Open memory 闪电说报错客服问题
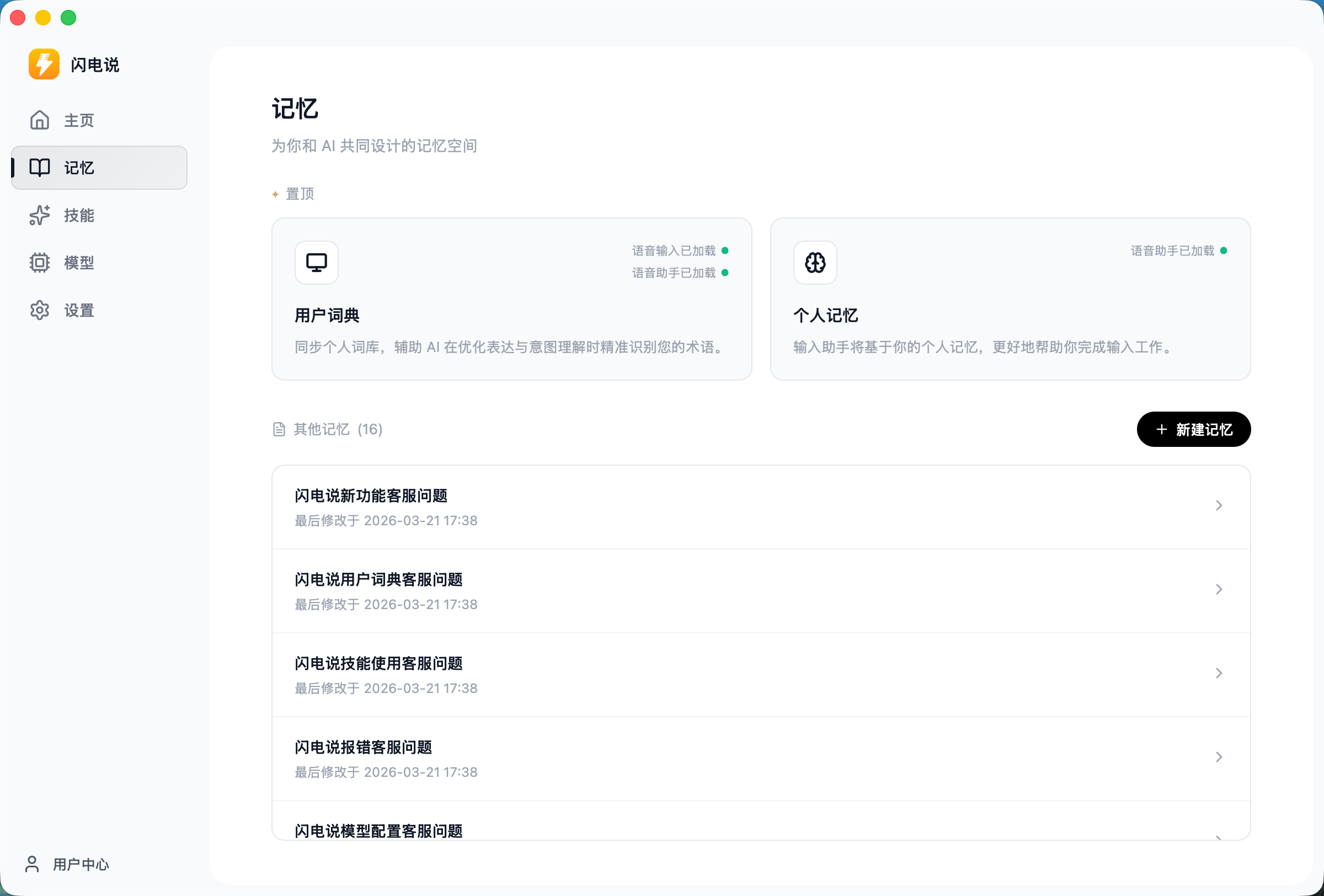Image resolution: width=1324 pixels, height=896 pixels. point(761,758)
